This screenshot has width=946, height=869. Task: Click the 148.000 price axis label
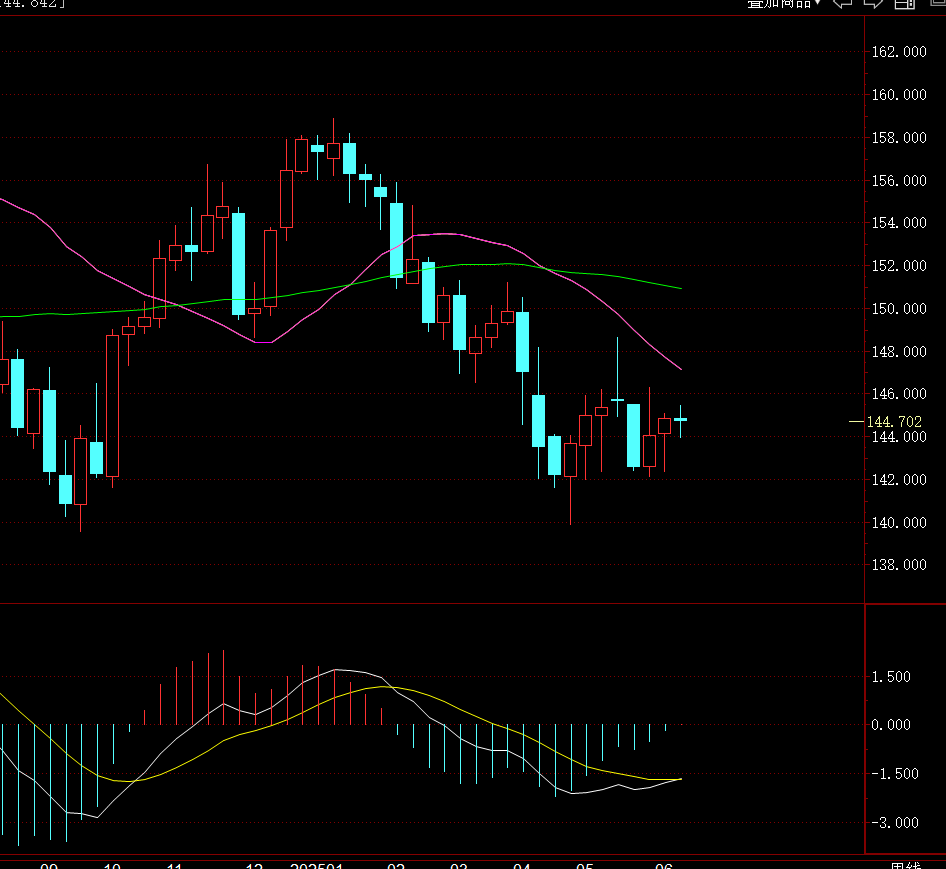899,351
